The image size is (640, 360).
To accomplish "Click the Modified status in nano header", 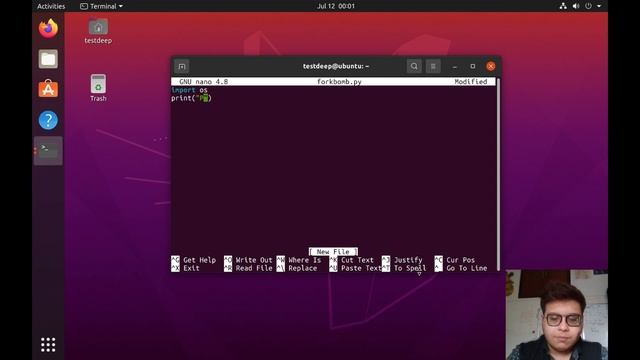I will tap(471, 82).
